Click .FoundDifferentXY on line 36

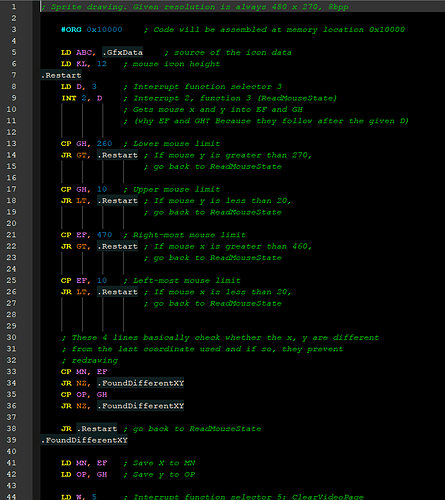(x=140, y=406)
